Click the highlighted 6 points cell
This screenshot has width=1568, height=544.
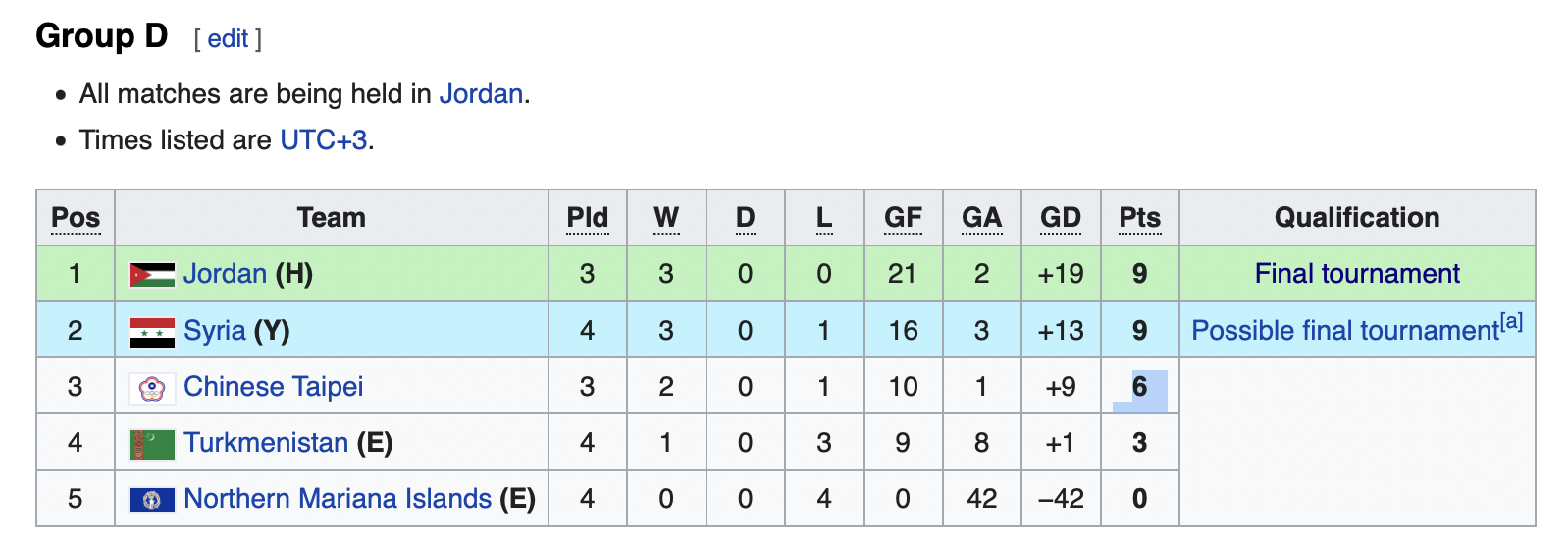point(1140,387)
